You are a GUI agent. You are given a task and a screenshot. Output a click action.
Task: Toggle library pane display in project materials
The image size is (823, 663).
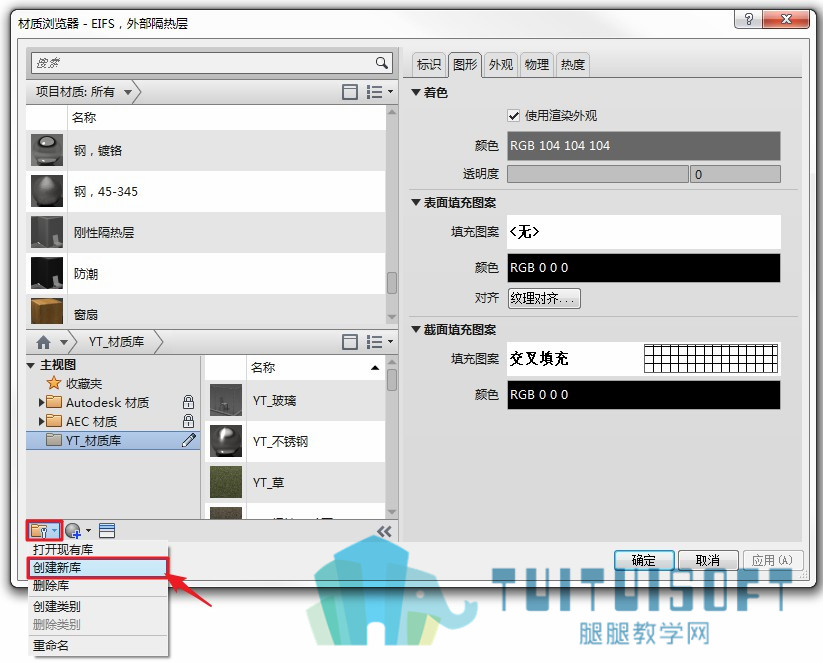[350, 92]
